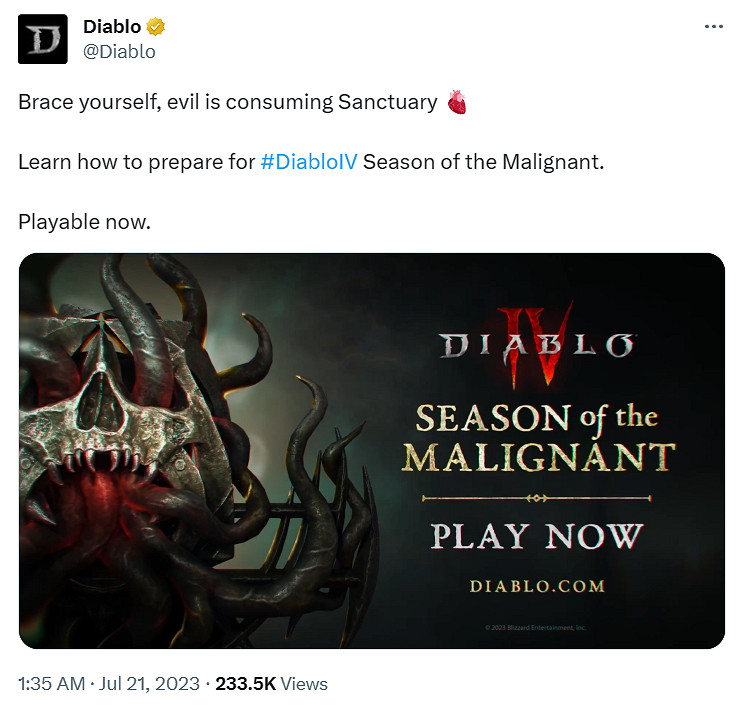Viewport: 742px width, 705px height.
Task: Open the three-dot more options menu
Action: (x=714, y=26)
